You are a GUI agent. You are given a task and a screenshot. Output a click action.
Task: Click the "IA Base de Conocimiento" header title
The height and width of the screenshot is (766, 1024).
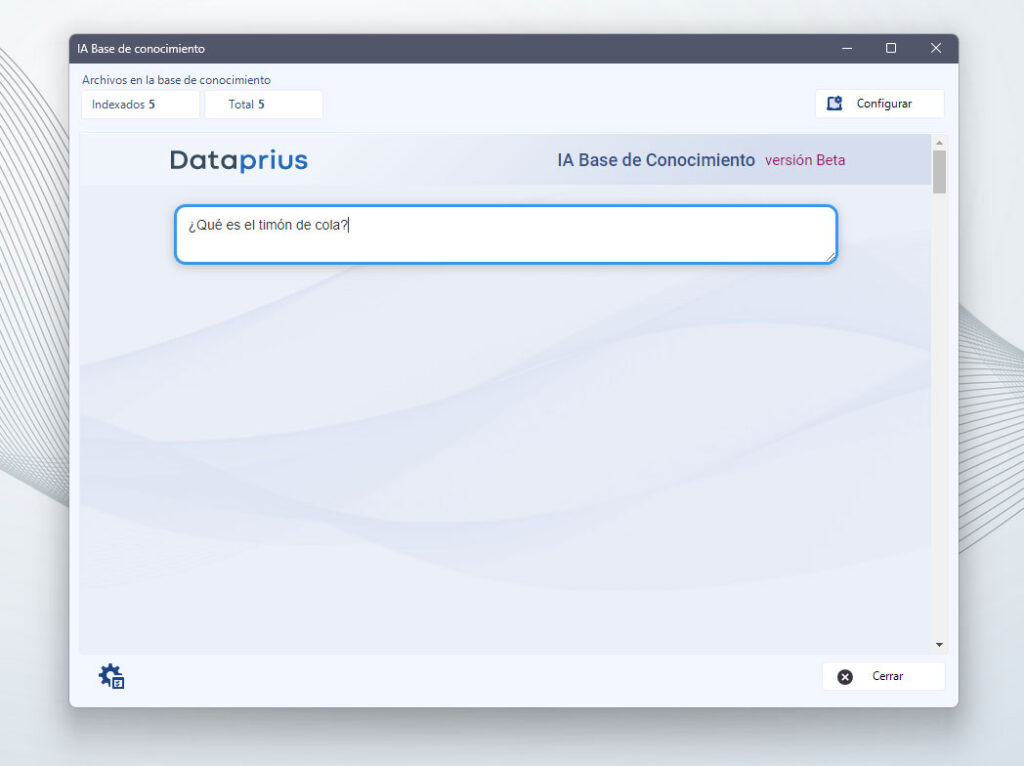[656, 160]
